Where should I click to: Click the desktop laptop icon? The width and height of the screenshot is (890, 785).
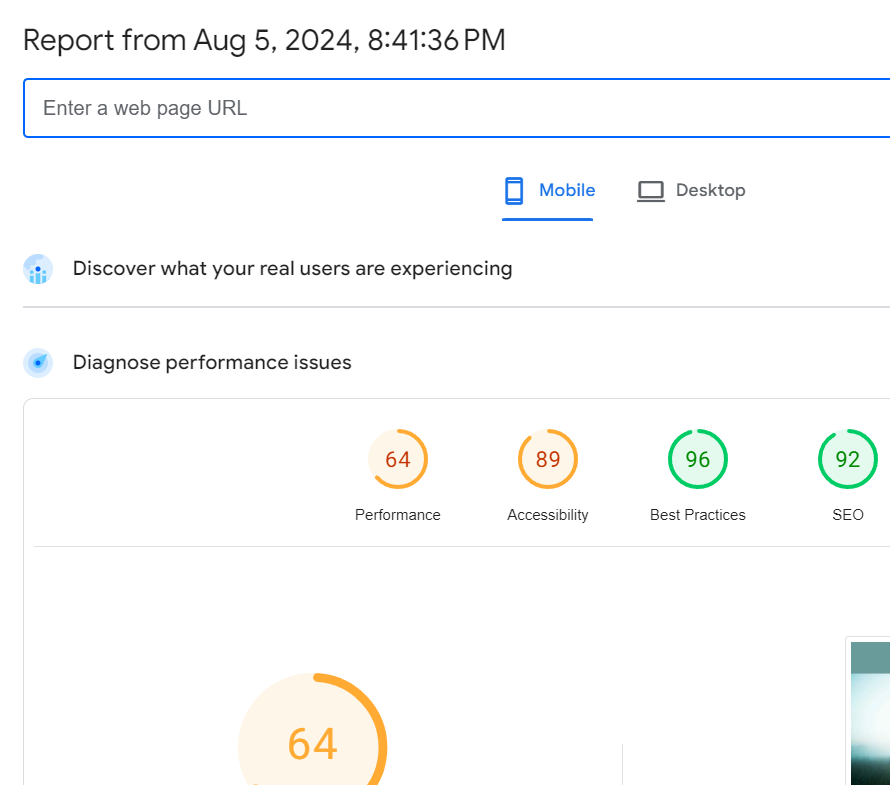click(650, 191)
